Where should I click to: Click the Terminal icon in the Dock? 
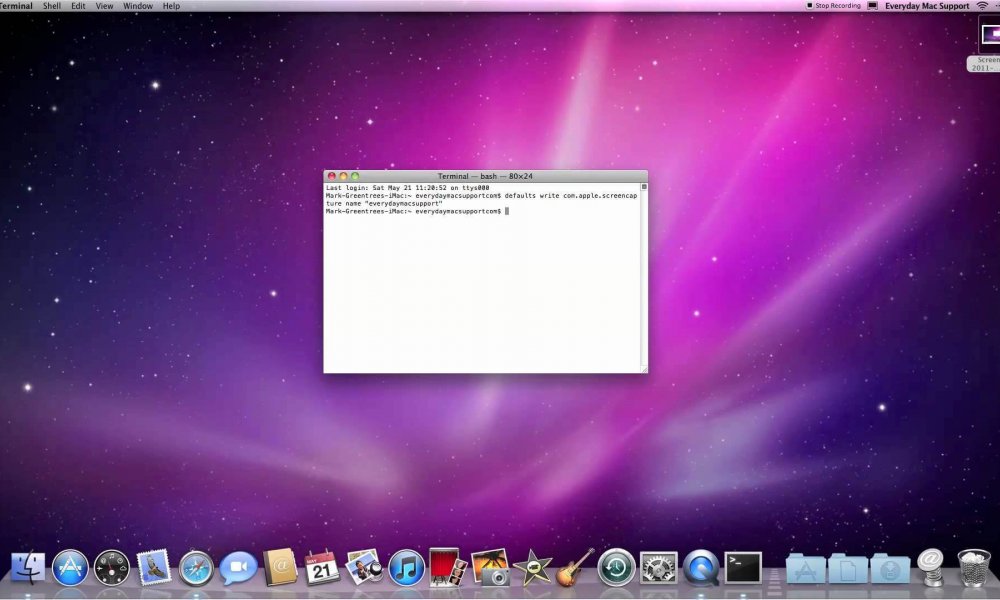tap(743, 568)
